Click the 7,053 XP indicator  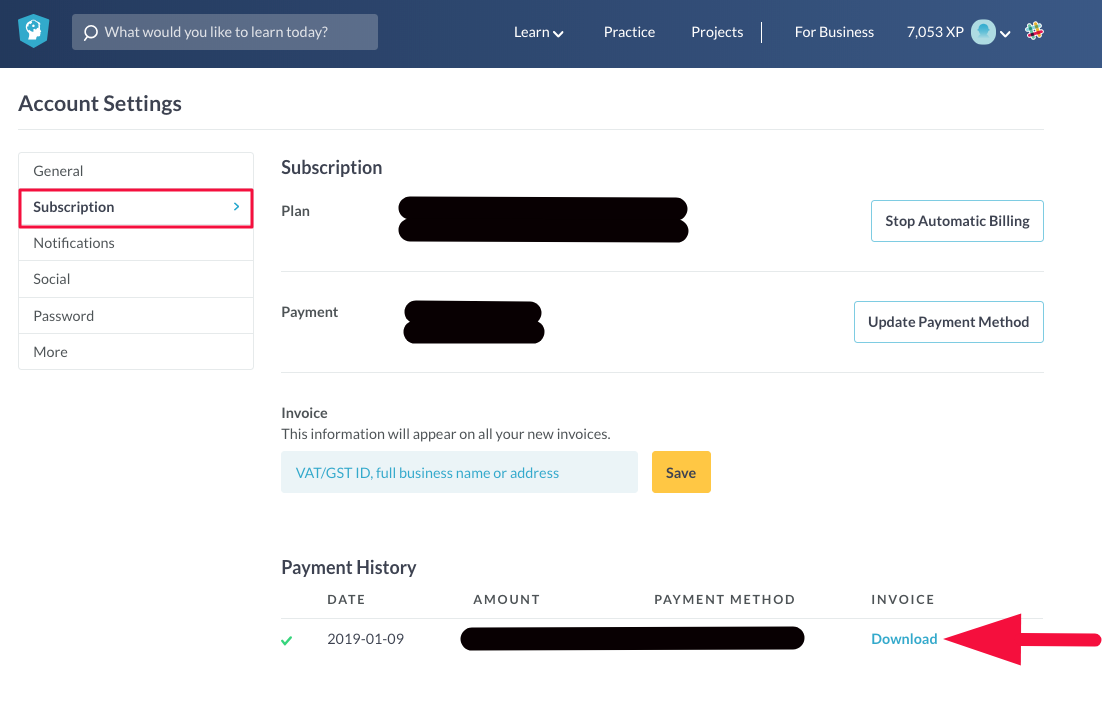pyautogui.click(x=934, y=32)
